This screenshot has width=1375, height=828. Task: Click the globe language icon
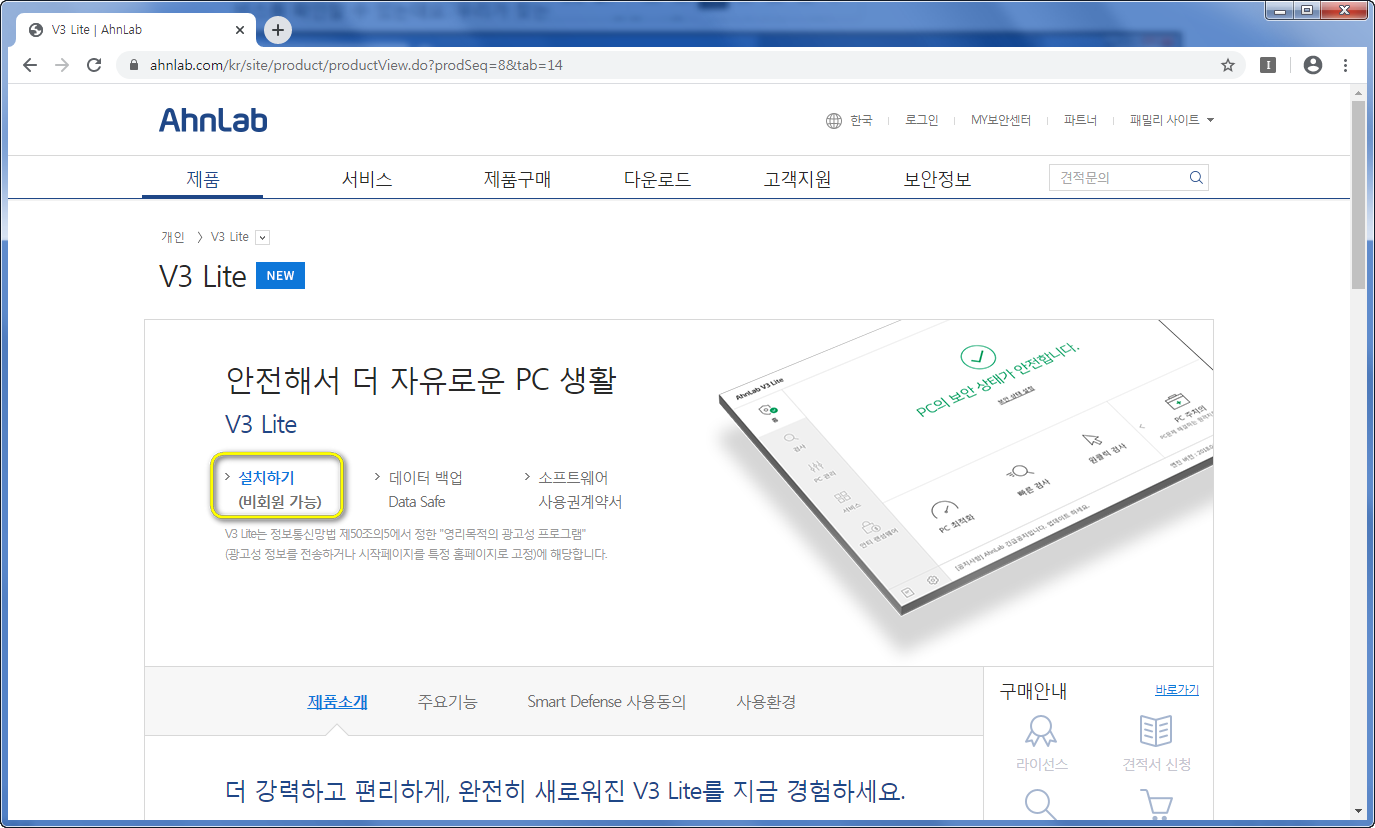[834, 121]
